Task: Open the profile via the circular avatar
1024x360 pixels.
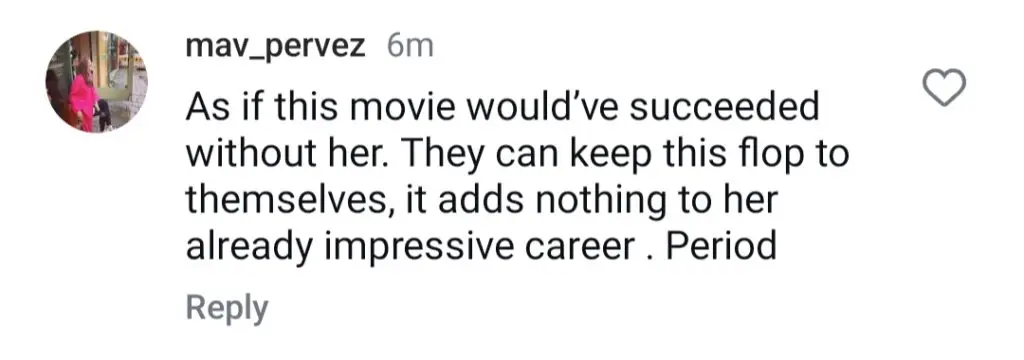Action: pyautogui.click(x=97, y=82)
